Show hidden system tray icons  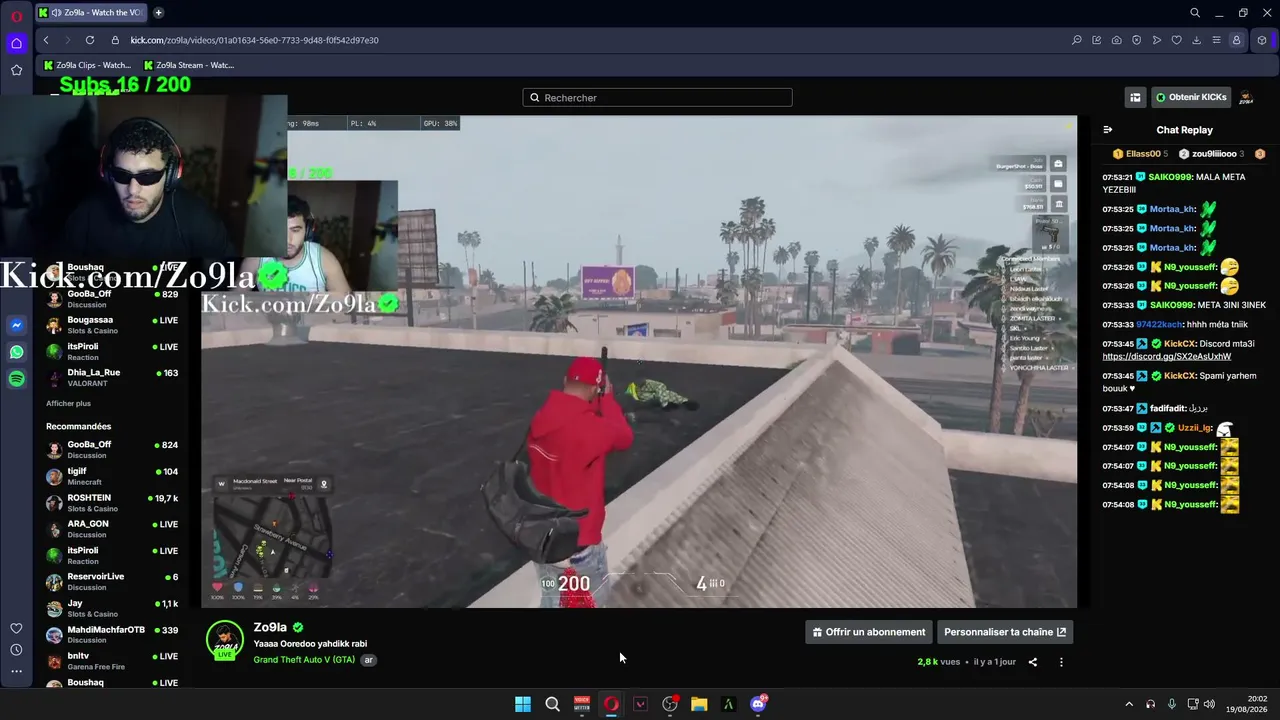(1129, 704)
